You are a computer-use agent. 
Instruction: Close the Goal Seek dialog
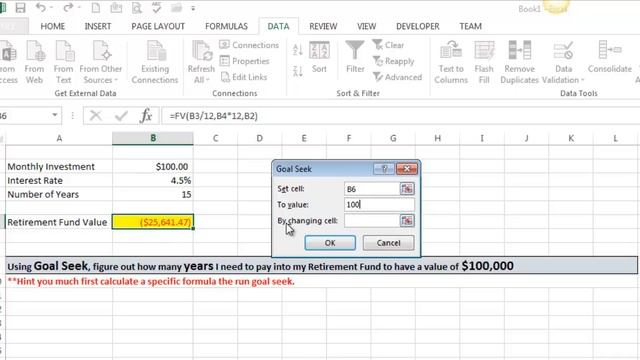pos(407,169)
